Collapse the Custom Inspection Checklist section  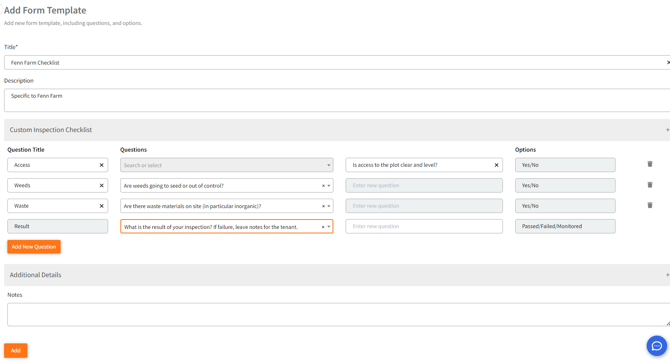pyautogui.click(x=667, y=129)
